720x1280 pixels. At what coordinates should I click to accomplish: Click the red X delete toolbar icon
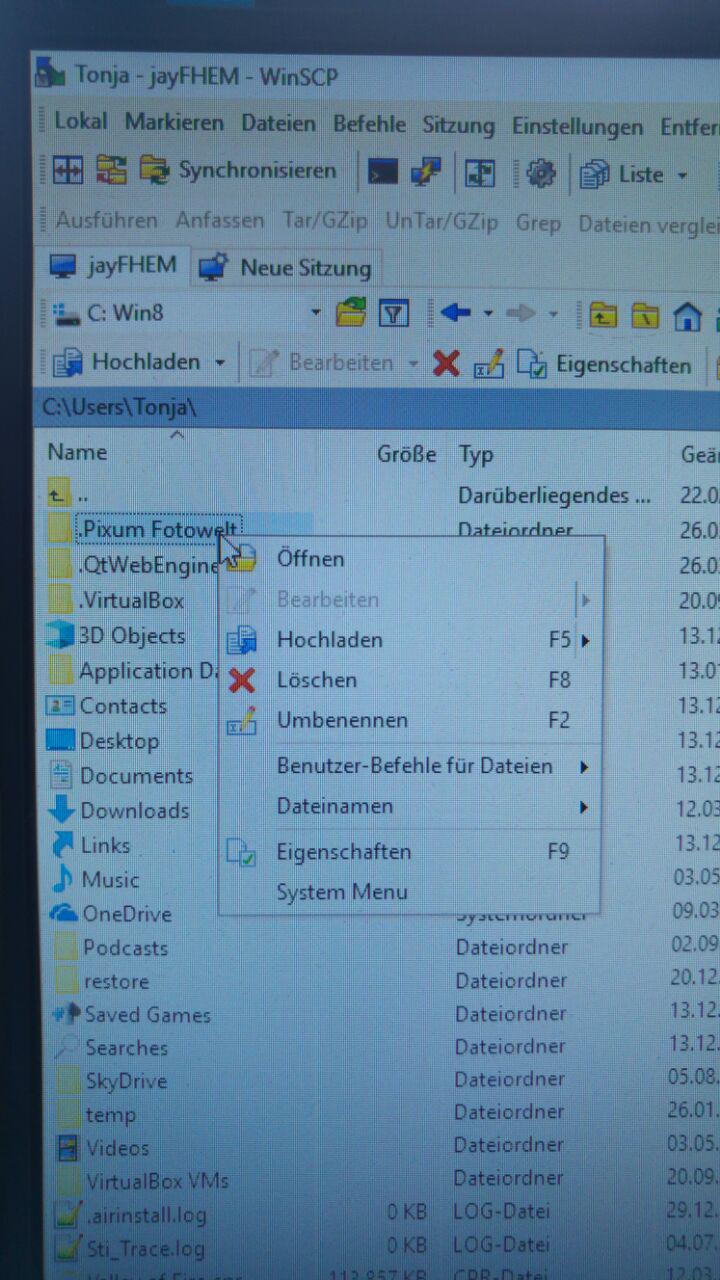(x=446, y=364)
